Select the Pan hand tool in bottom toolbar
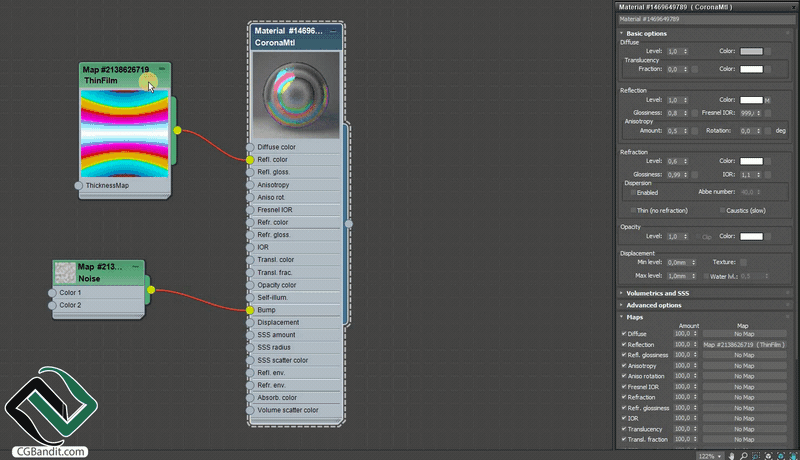 coord(732,456)
